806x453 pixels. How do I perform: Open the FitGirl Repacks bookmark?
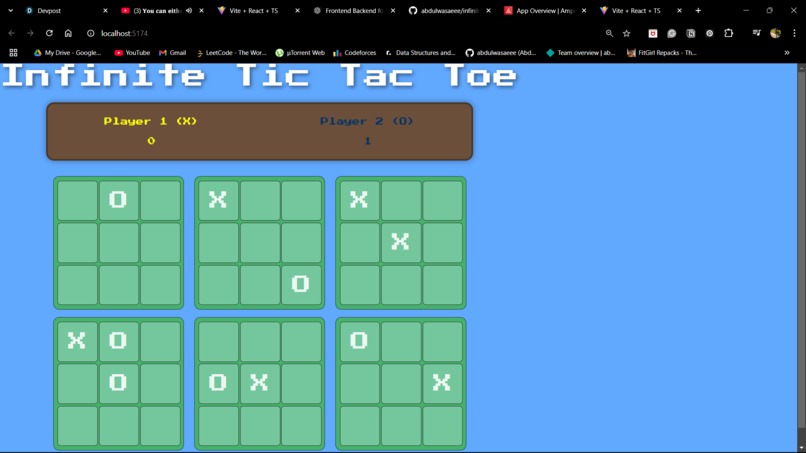(x=662, y=52)
